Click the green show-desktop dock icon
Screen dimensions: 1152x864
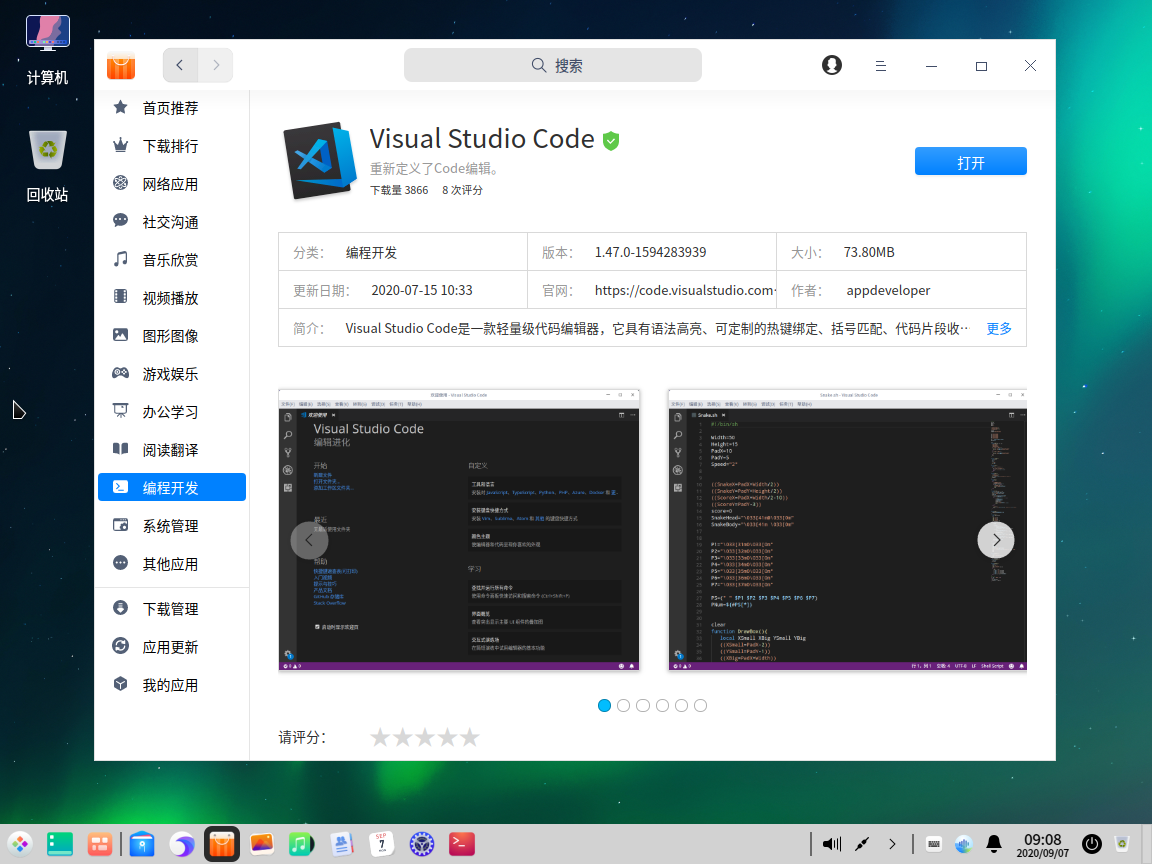60,844
